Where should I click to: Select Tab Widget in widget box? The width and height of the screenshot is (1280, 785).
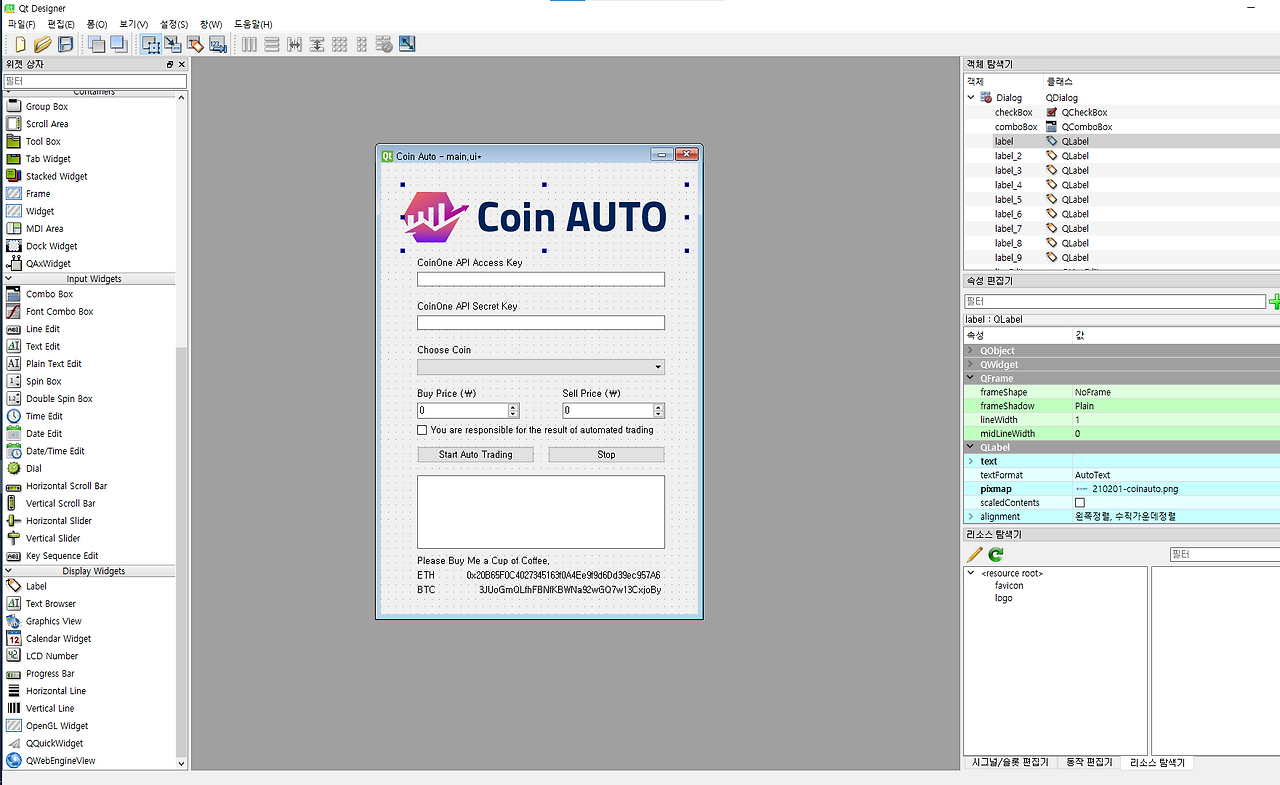pyautogui.click(x=48, y=159)
